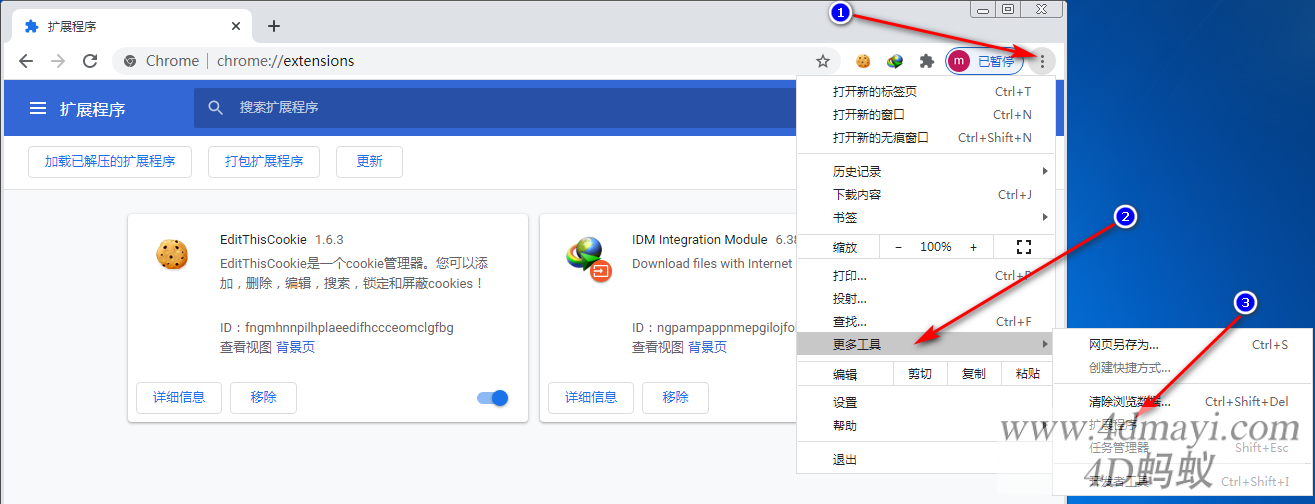1315x504 pixels.
Task: Select 网页另存为... in the submenu
Action: [x=1183, y=344]
